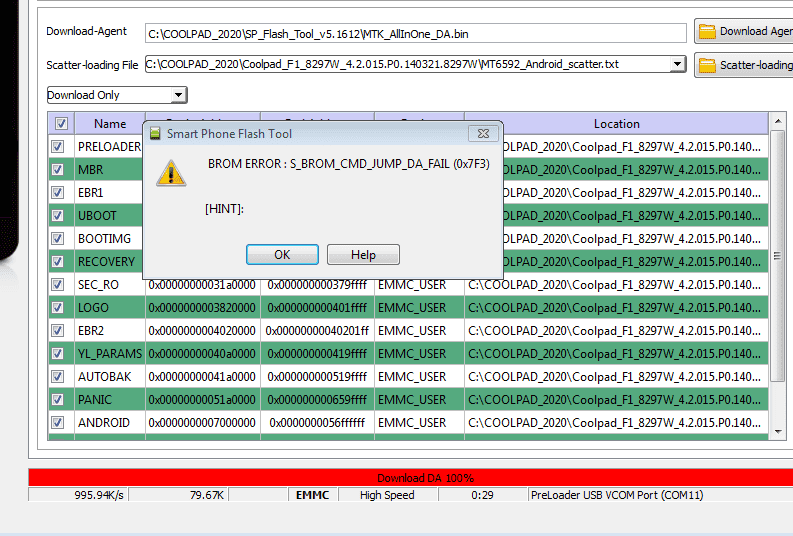
Task: Click the BROM ERROR message text
Action: [x=349, y=164]
